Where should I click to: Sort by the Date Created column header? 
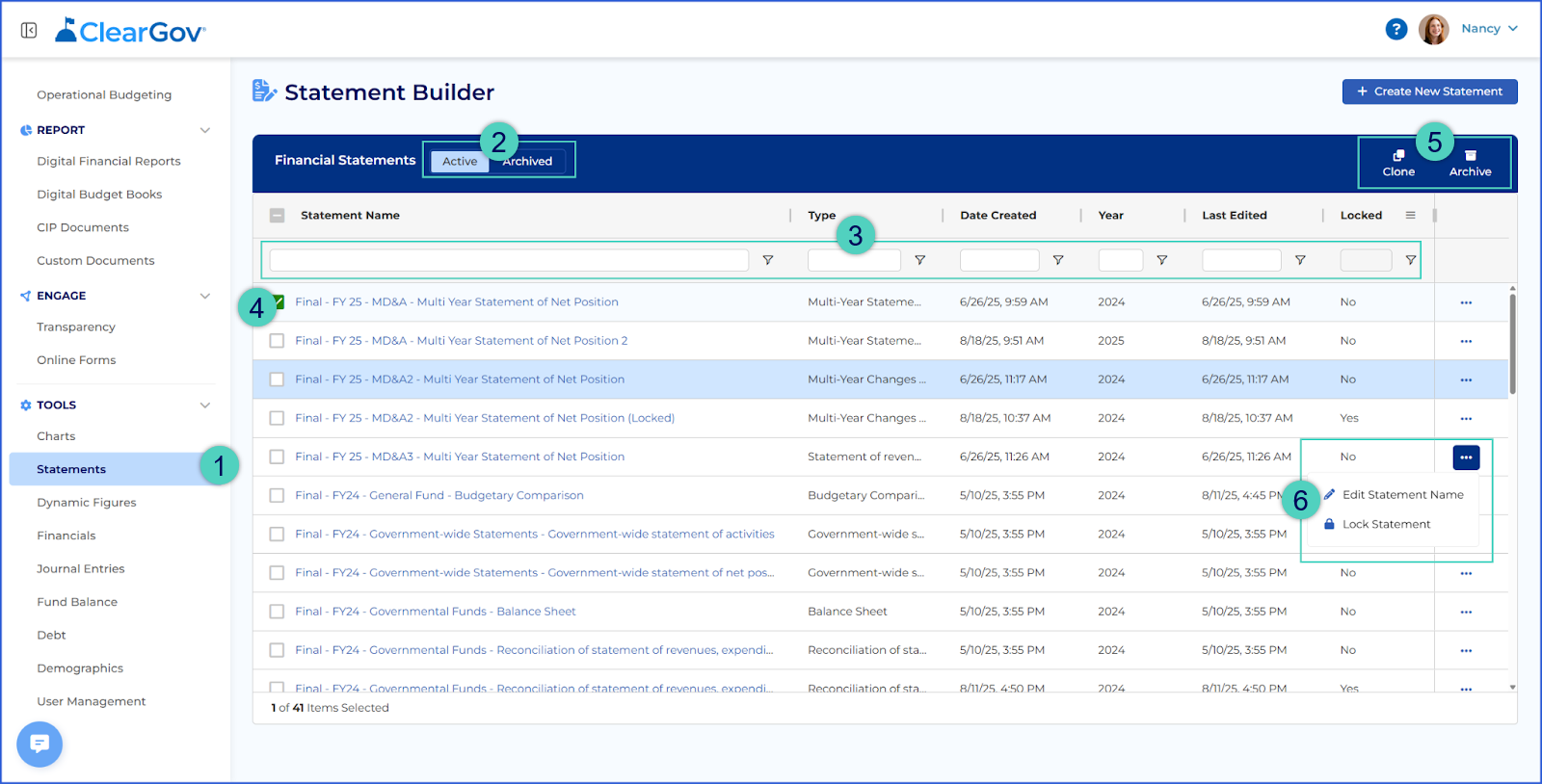(998, 216)
